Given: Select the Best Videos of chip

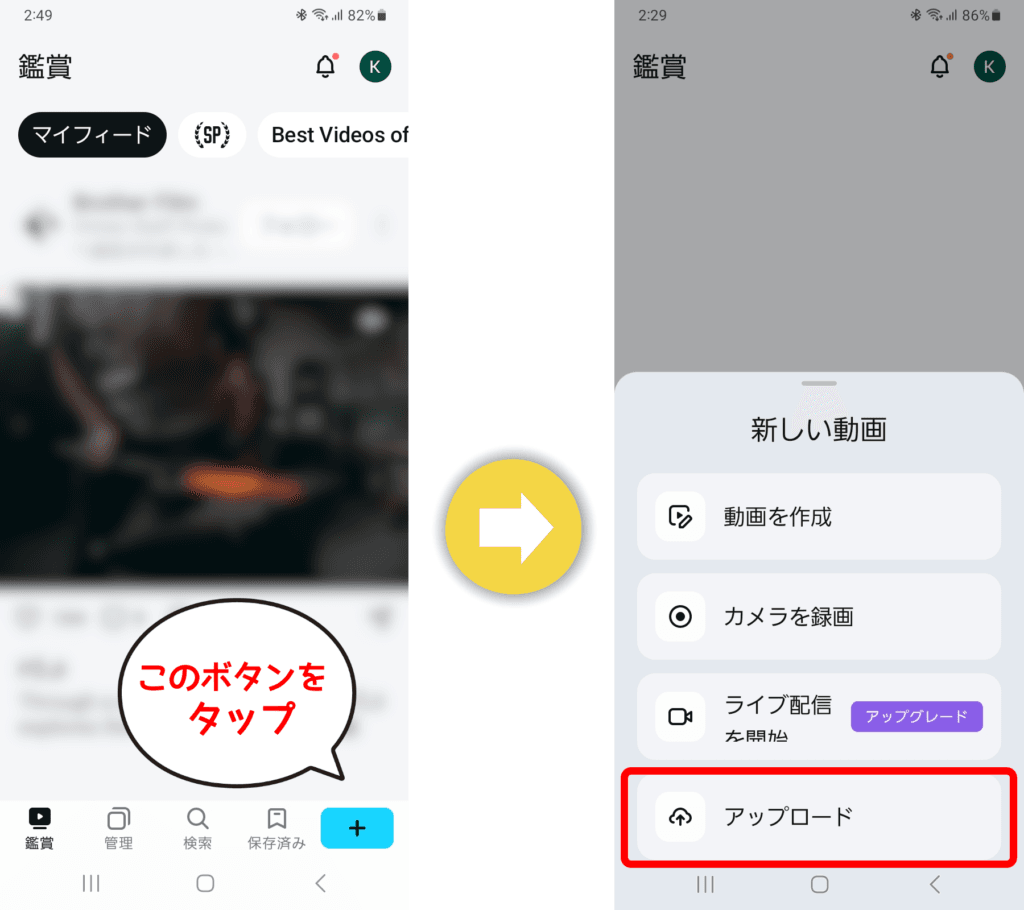Looking at the screenshot, I should 335,135.
